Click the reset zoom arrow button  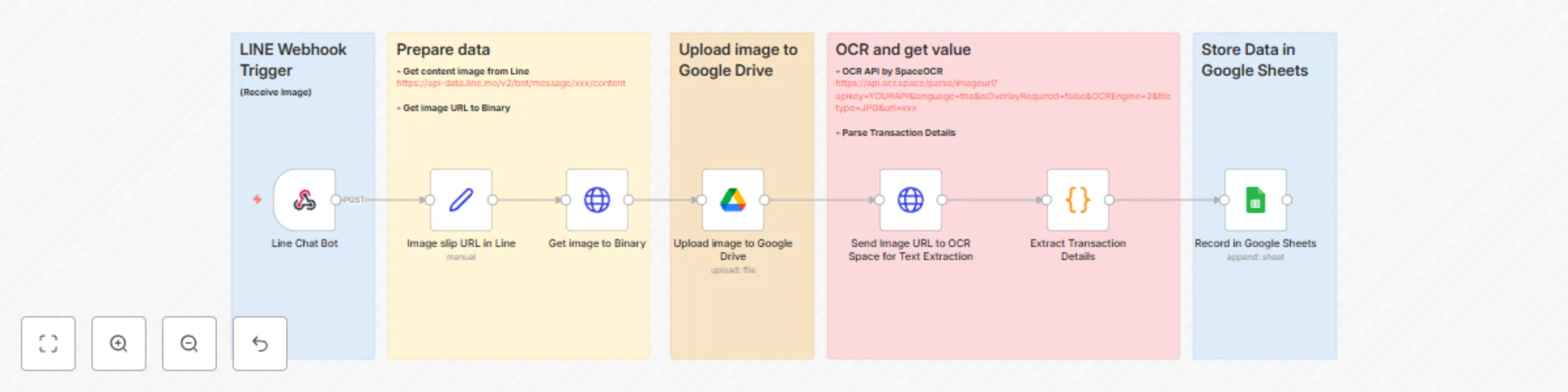(260, 344)
